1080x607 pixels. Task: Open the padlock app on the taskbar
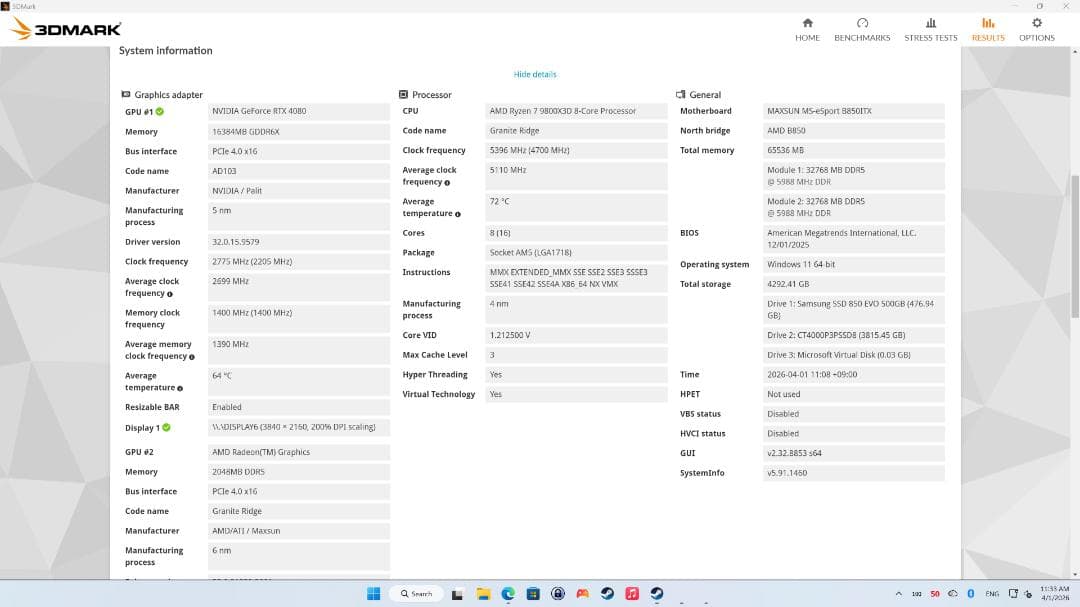pos(557,594)
